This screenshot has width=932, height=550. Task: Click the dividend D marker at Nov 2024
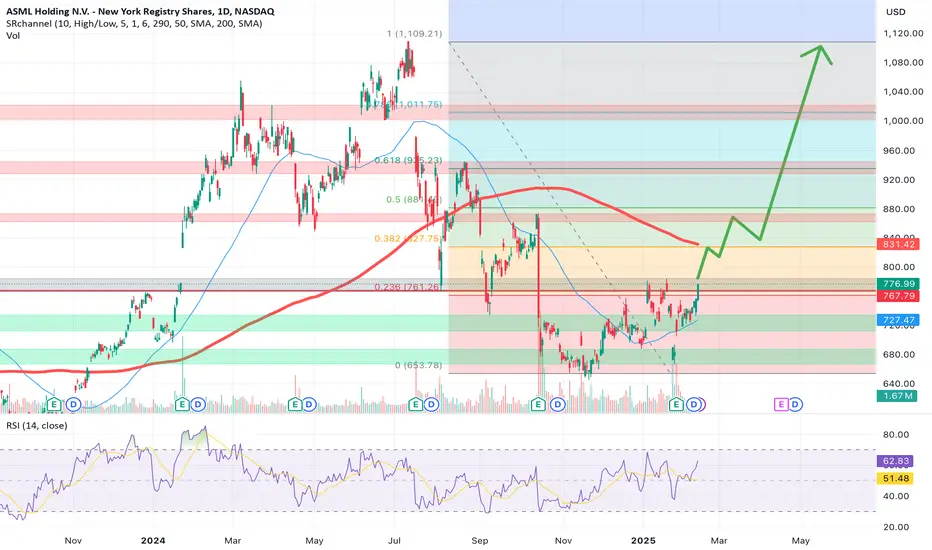[x=558, y=405]
